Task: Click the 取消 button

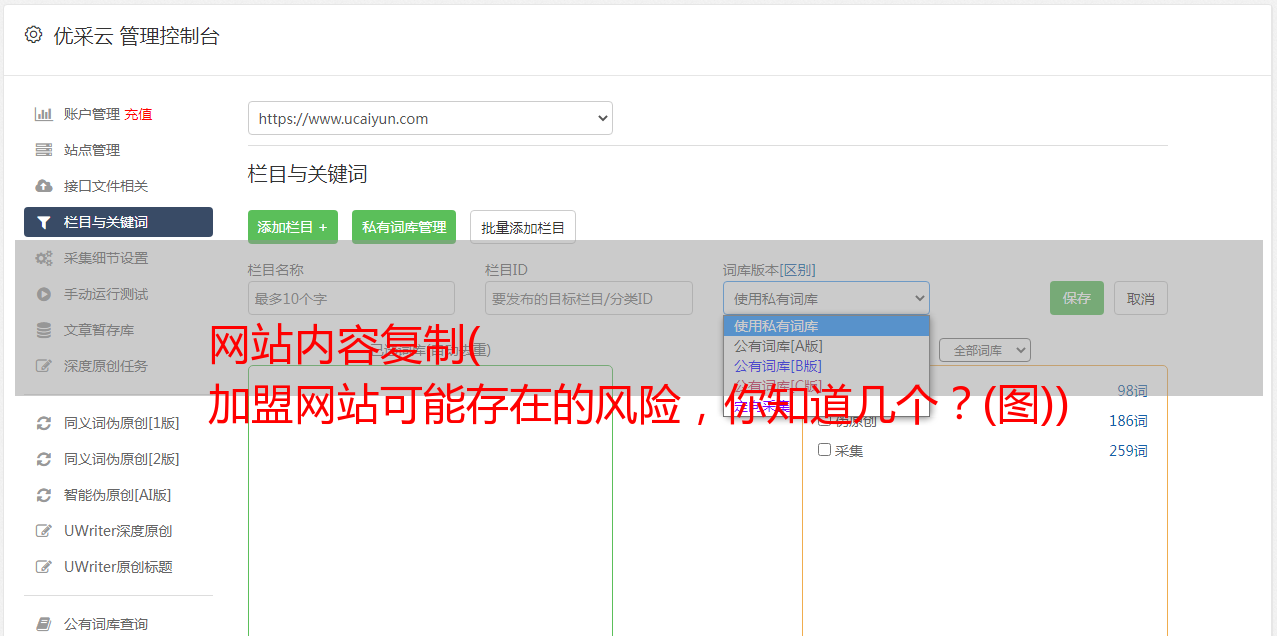Action: click(1141, 298)
